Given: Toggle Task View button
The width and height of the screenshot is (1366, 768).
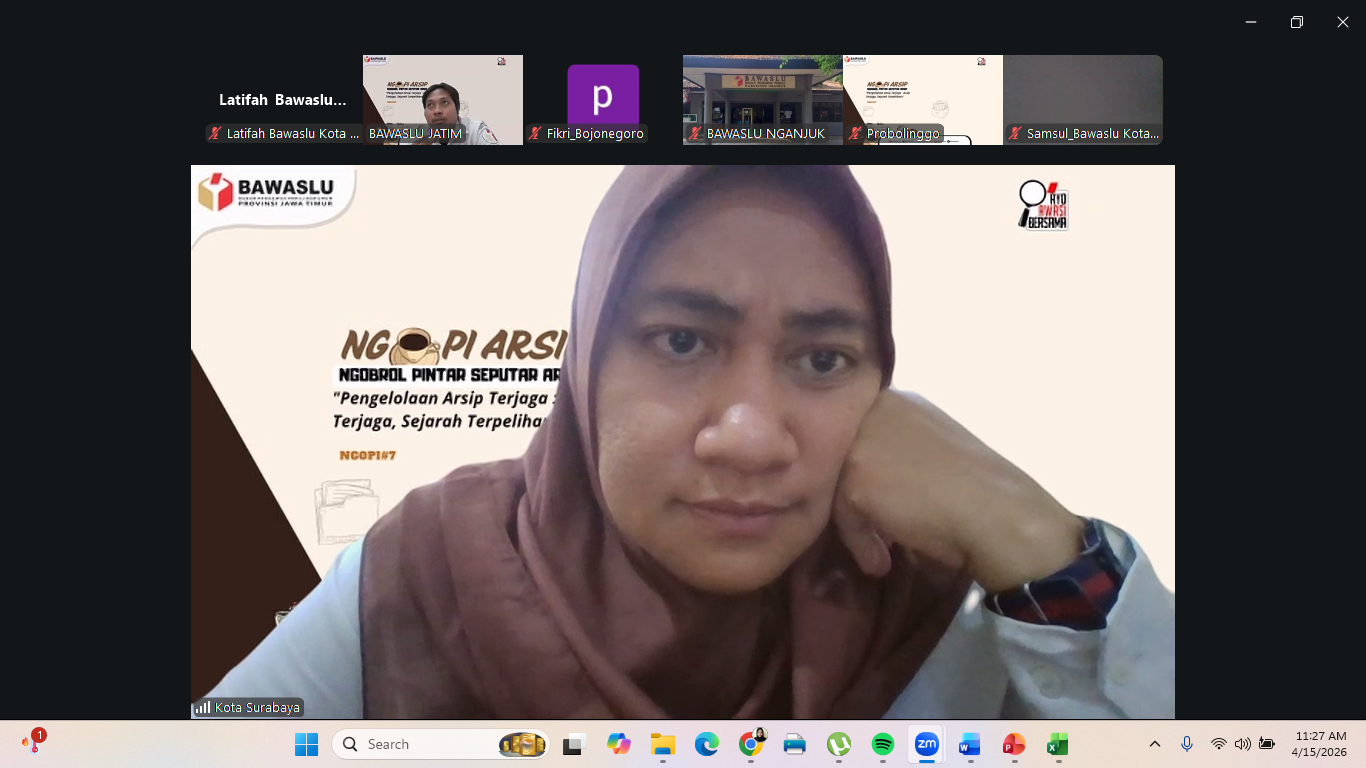Looking at the screenshot, I should click(x=574, y=744).
